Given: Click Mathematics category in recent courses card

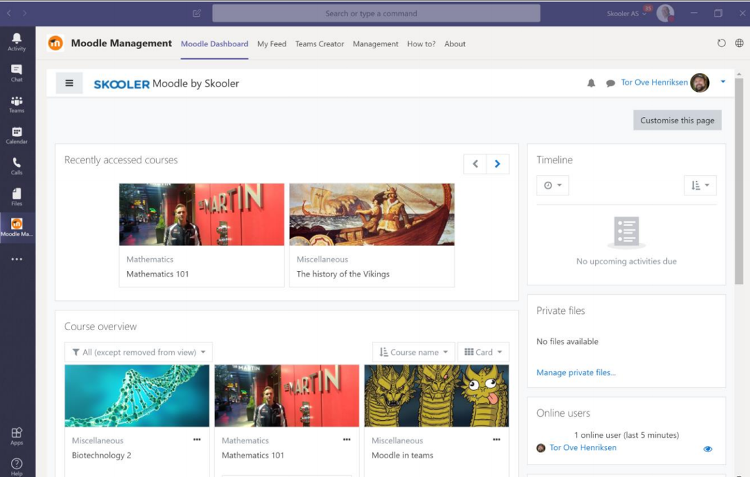Looking at the screenshot, I should coord(150,259).
